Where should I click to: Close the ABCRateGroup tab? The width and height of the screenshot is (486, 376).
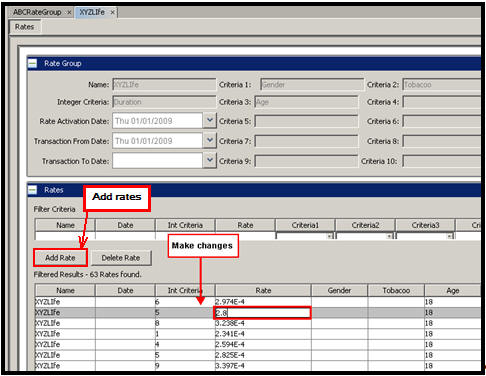click(x=69, y=13)
